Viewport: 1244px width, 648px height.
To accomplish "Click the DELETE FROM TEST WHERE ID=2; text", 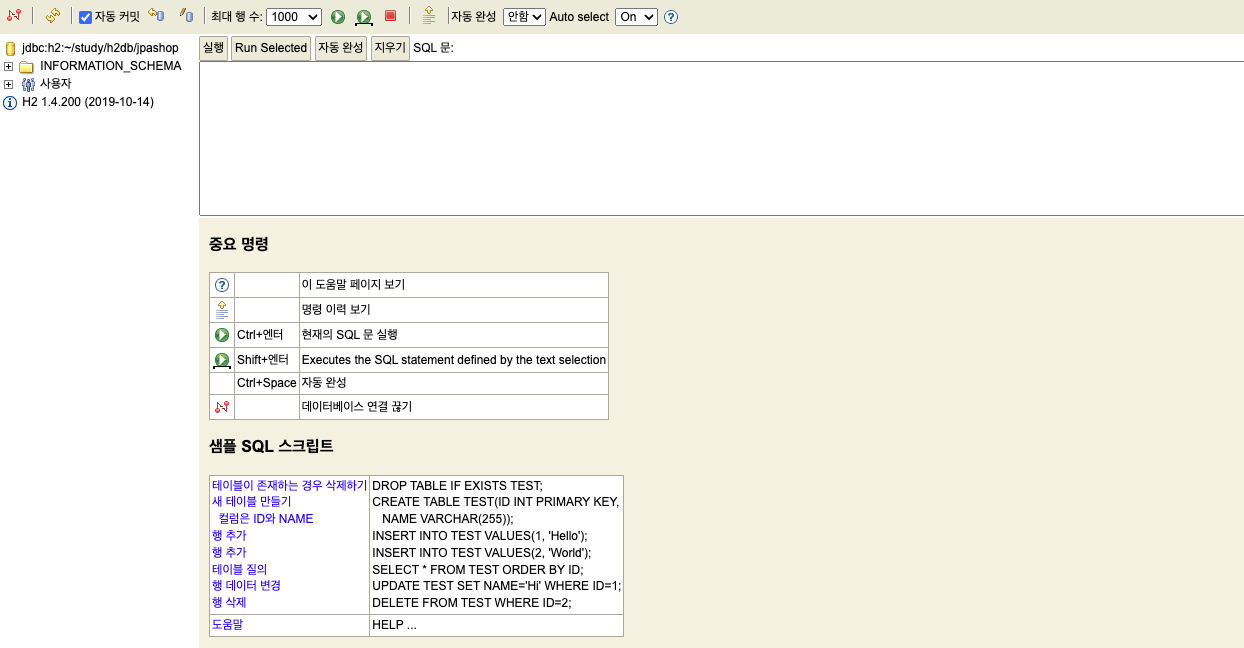I will (472, 603).
